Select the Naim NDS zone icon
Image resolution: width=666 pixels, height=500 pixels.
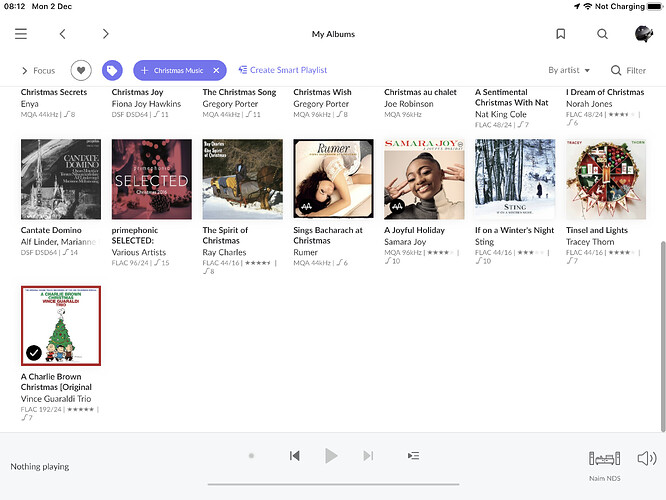(604, 459)
